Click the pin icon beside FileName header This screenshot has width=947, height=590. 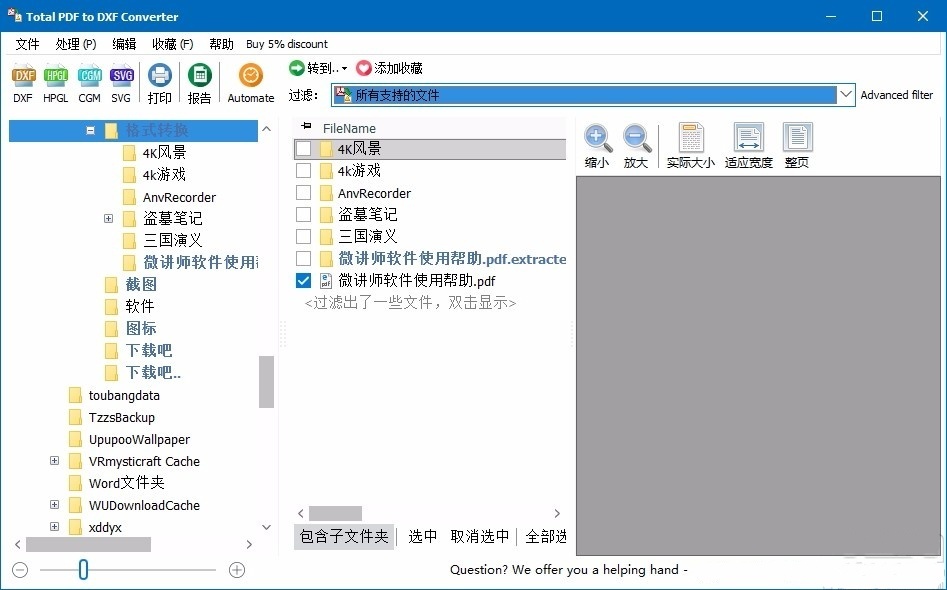tap(307, 127)
